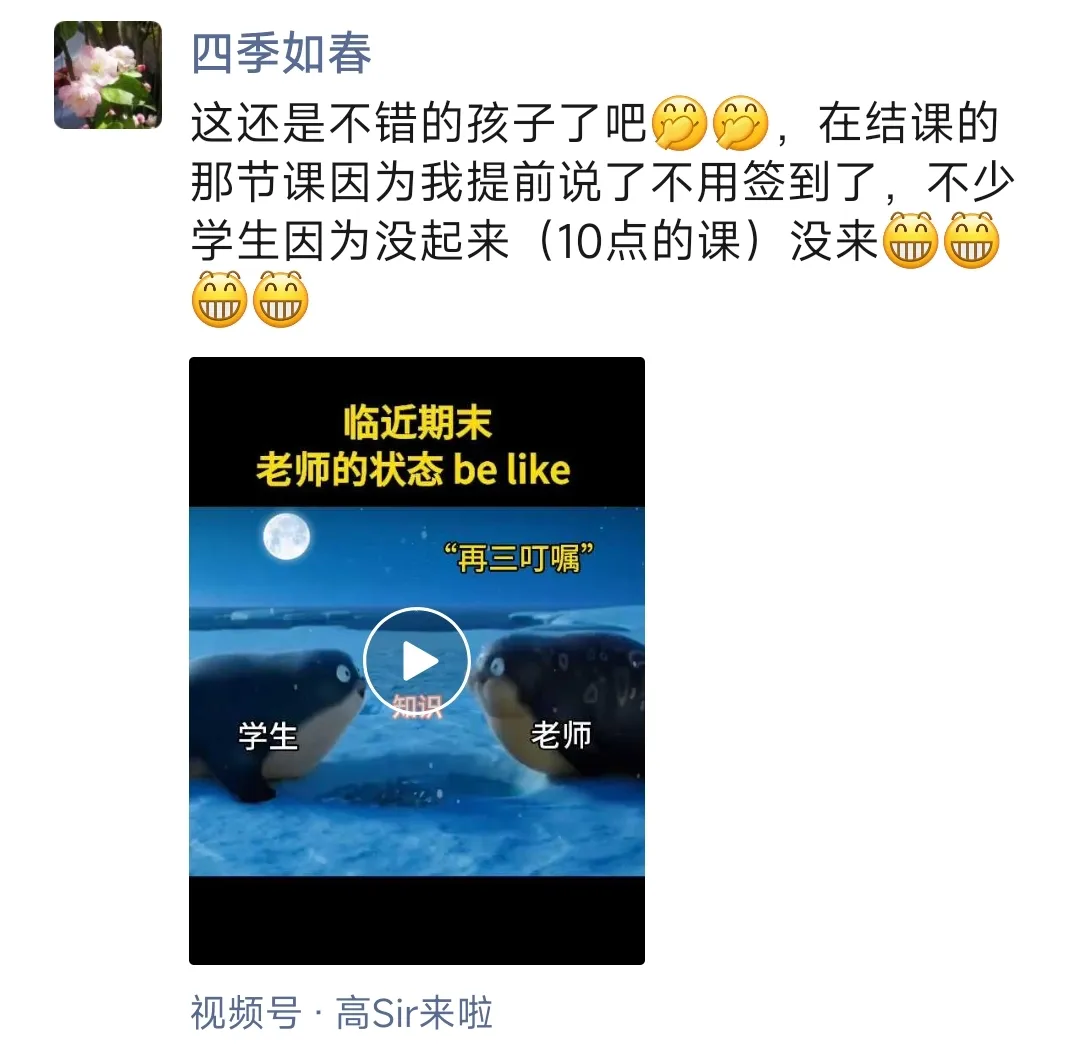Play the video with the center play button
Screen dimensions: 1080x1055
[x=417, y=661]
